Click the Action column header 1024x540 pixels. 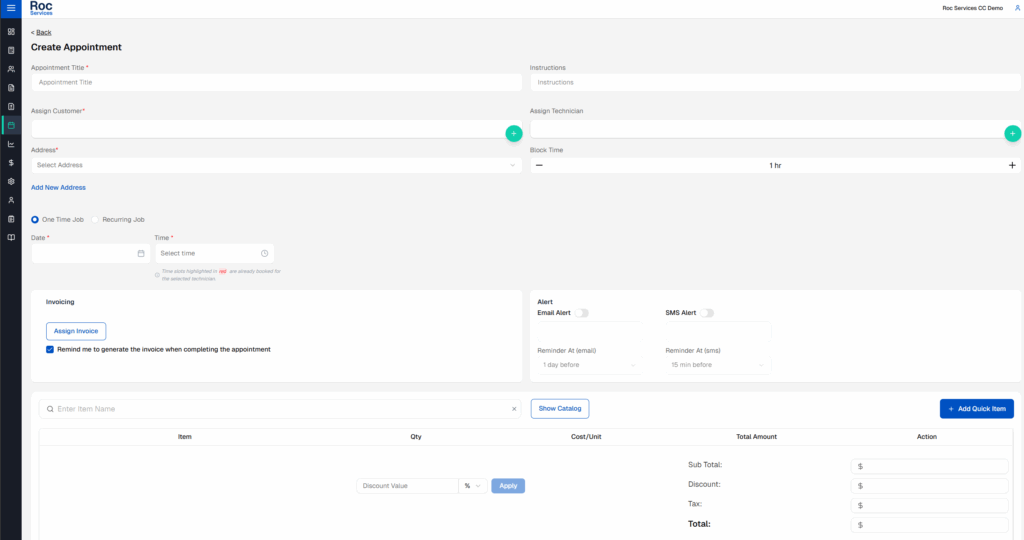tap(927, 437)
